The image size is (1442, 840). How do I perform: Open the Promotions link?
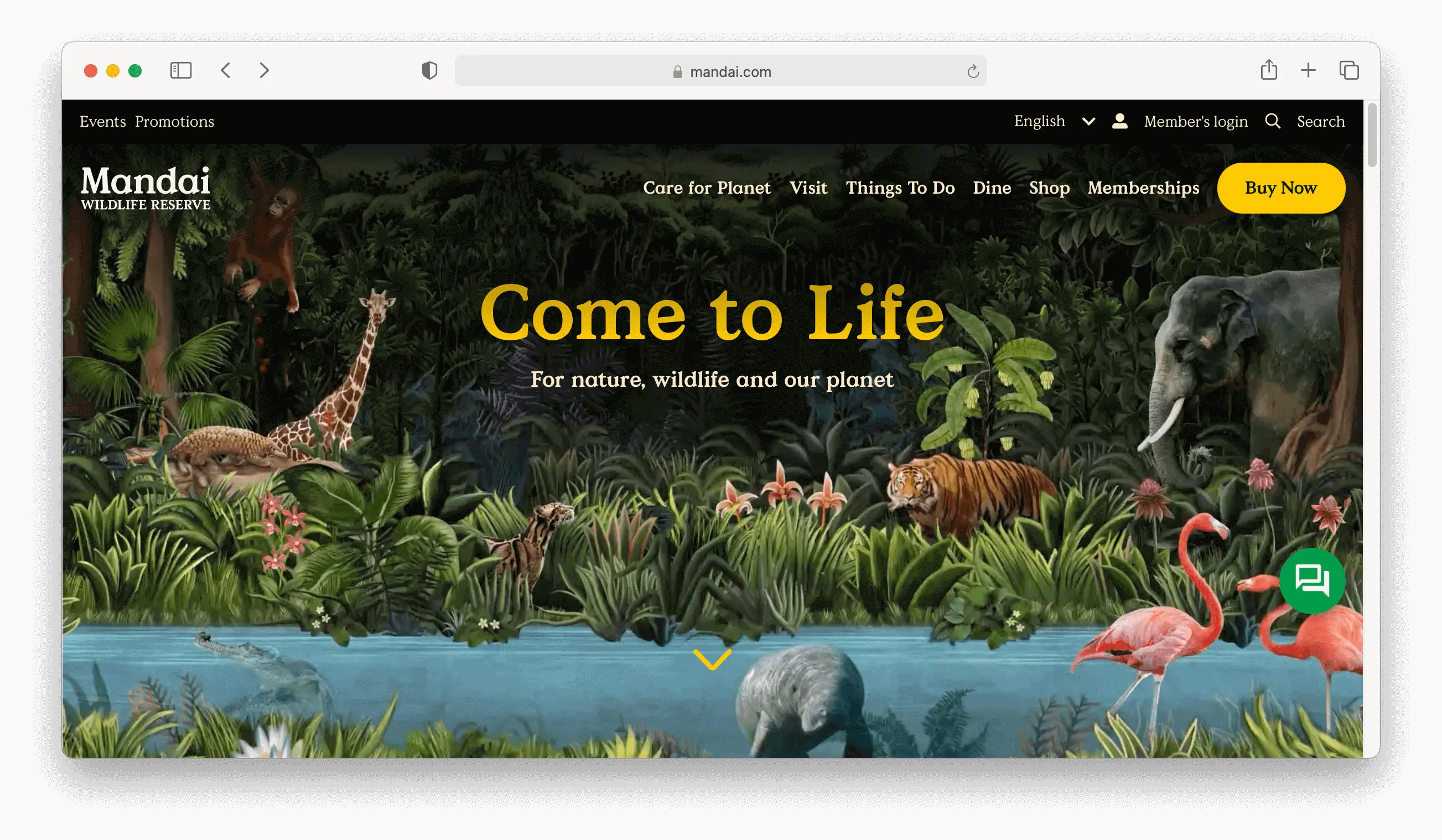pyautogui.click(x=174, y=121)
